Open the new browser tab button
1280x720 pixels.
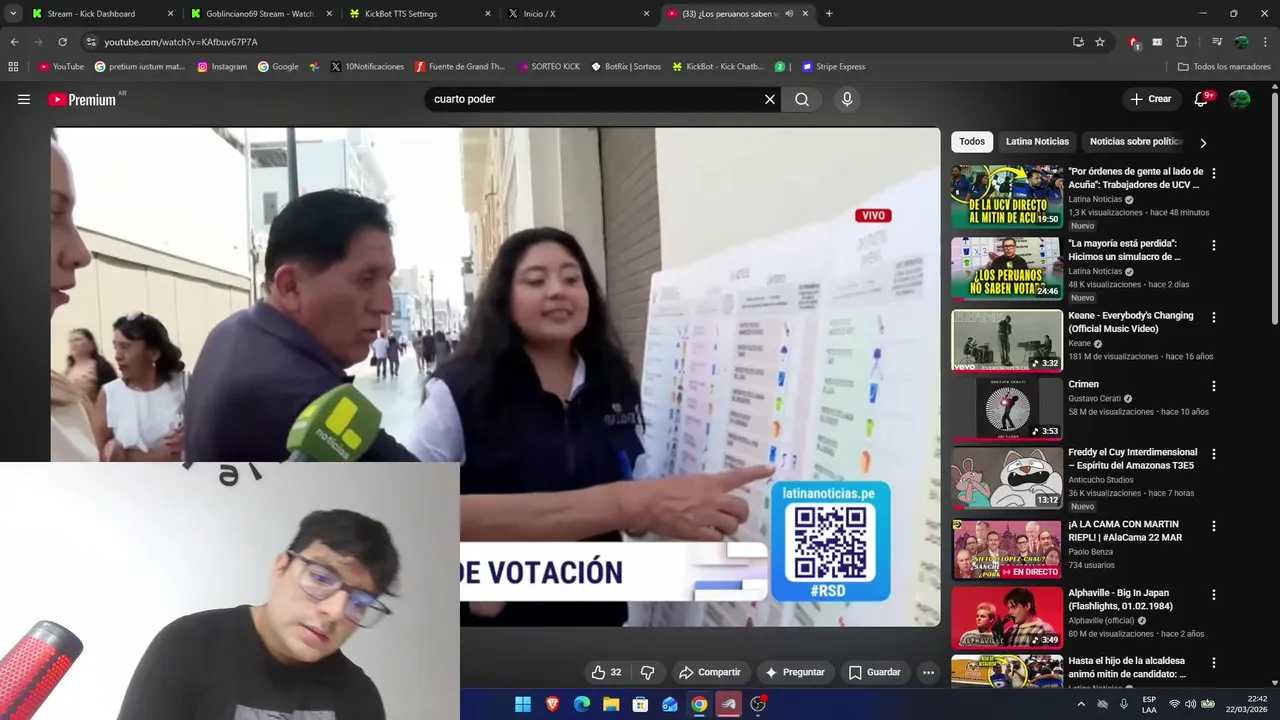point(829,14)
